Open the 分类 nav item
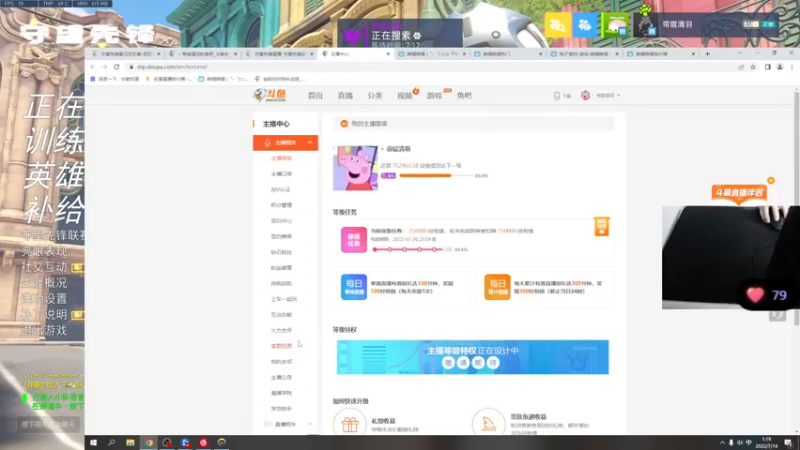The height and width of the screenshot is (450, 800). [374, 95]
